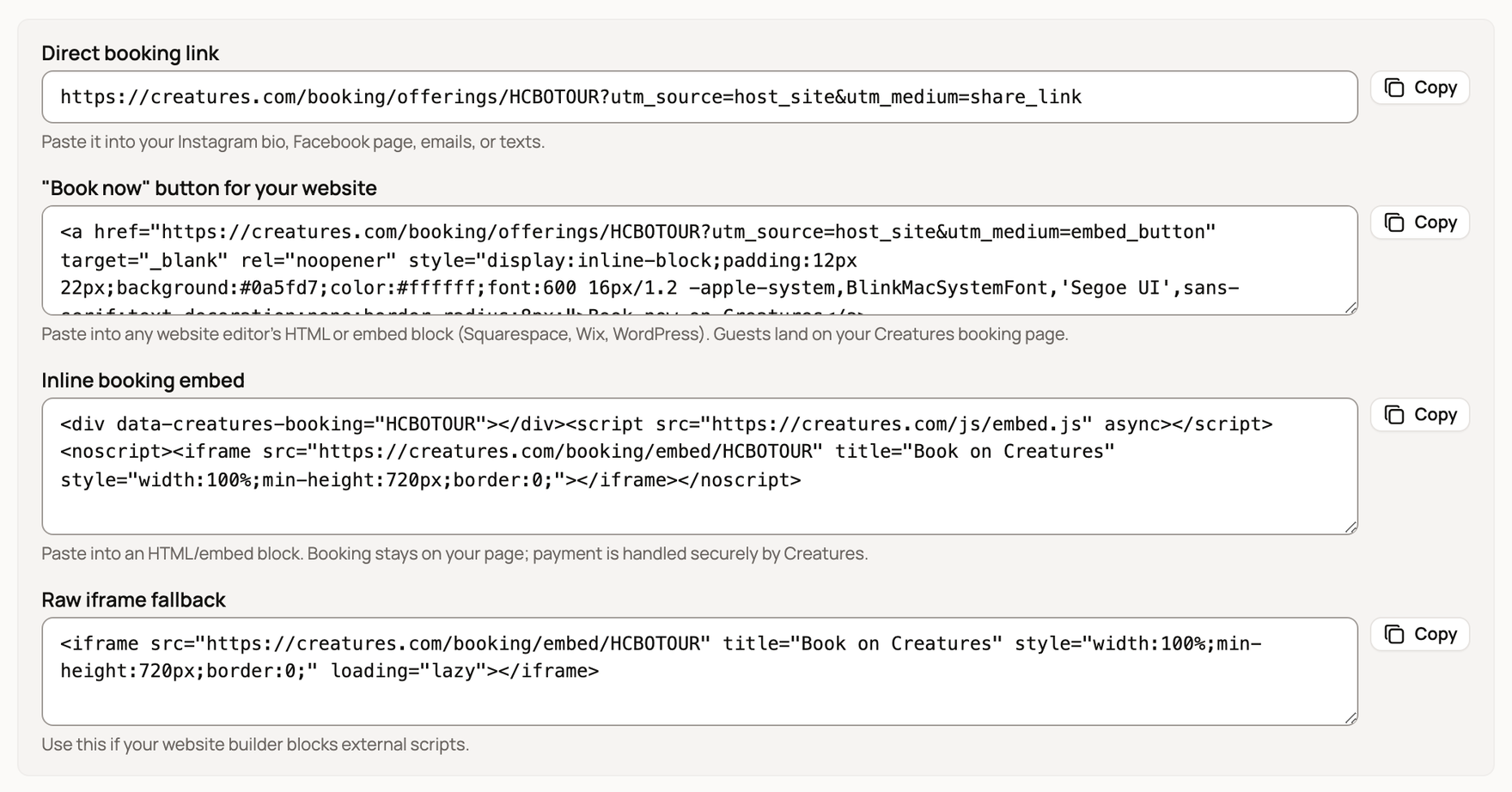Focus the direct booking link URL field
This screenshot has width=1512, height=792.
(699, 97)
